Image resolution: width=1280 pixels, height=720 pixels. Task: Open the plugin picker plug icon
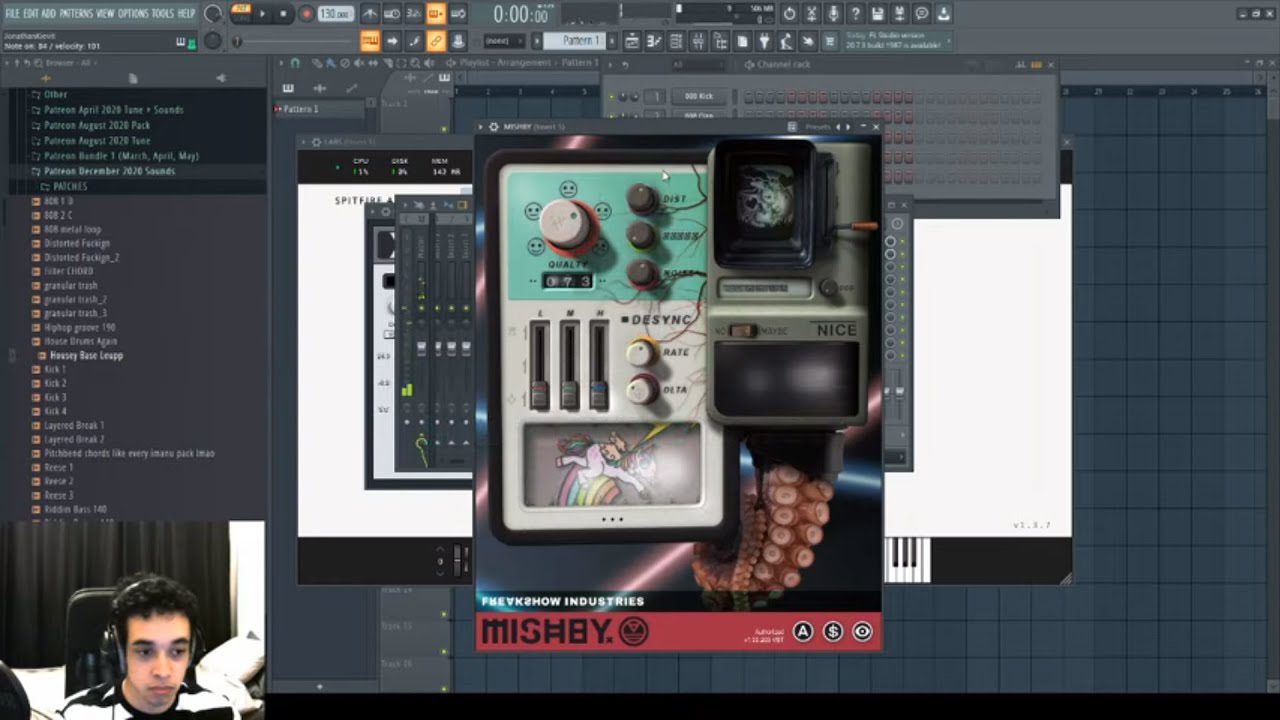pyautogui.click(x=764, y=41)
